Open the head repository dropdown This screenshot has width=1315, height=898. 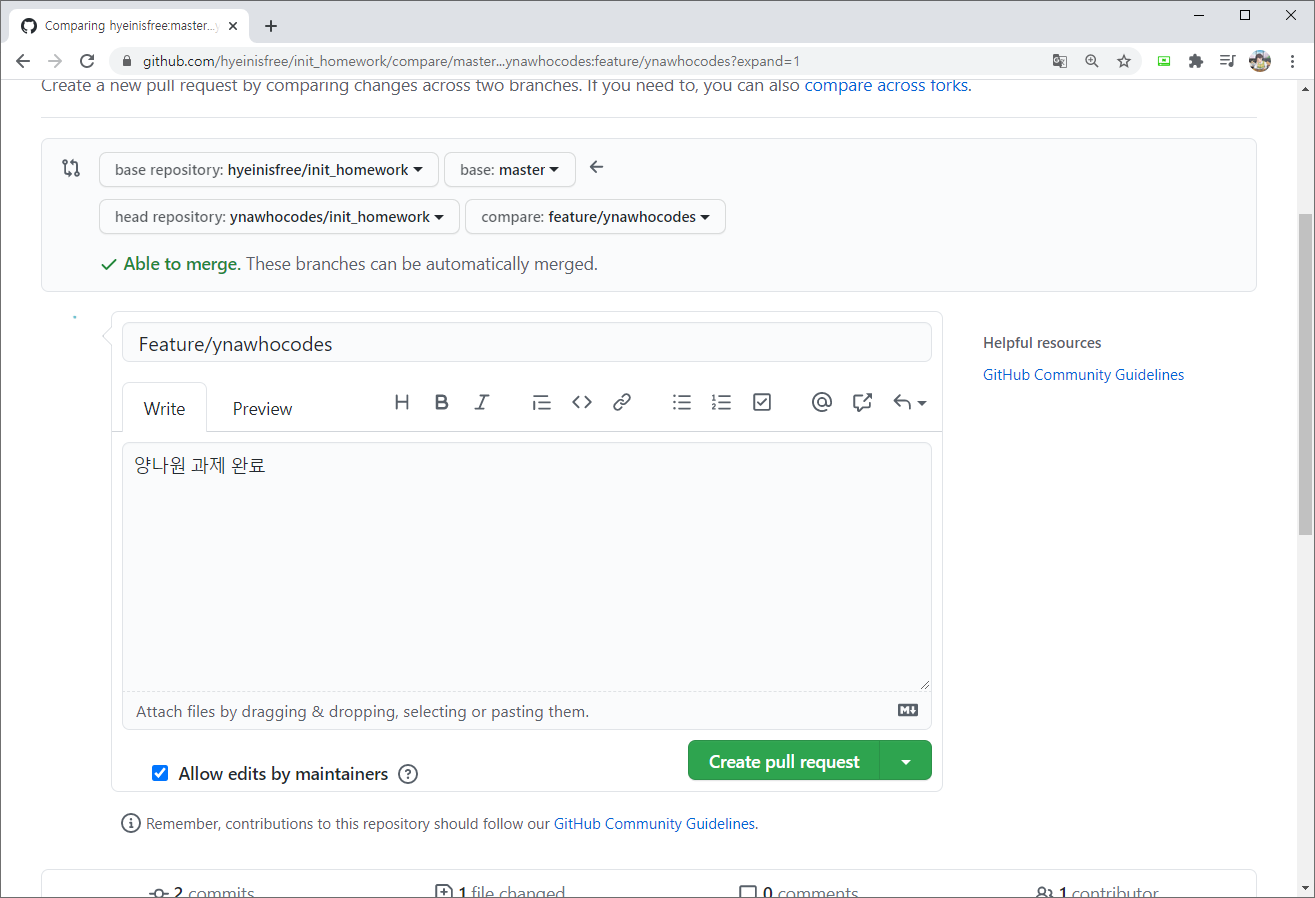click(279, 217)
